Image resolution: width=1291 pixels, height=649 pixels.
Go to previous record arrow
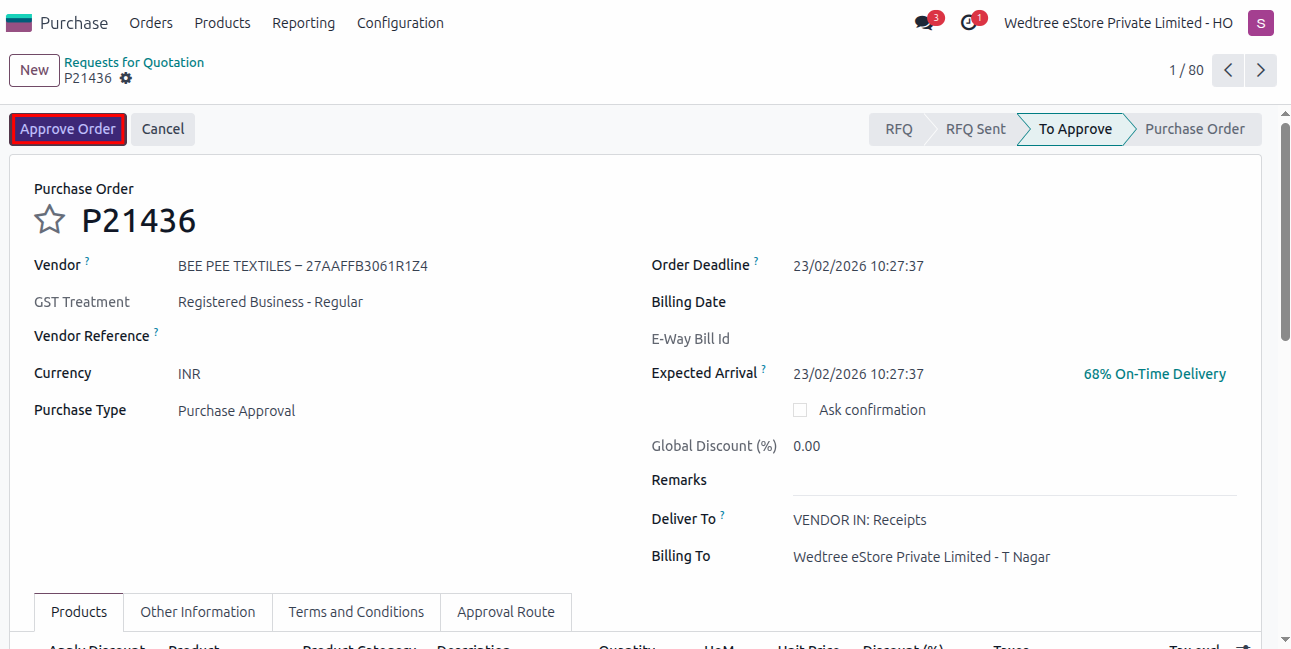[x=1228, y=70]
